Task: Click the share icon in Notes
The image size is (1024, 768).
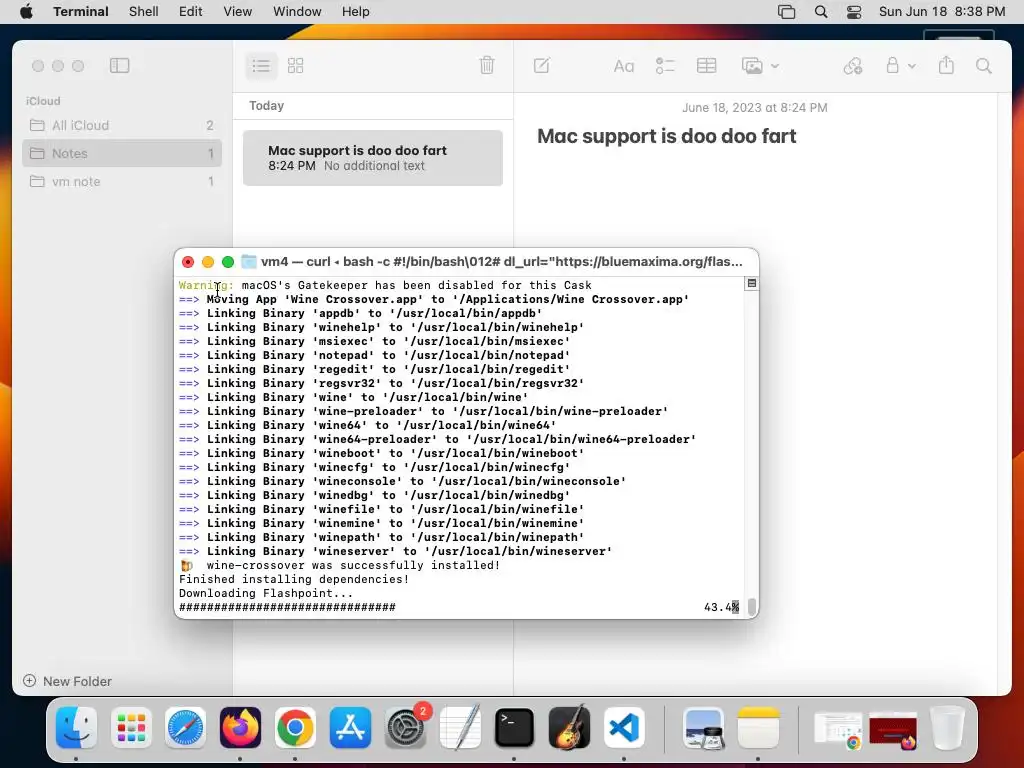Action: coord(946,65)
